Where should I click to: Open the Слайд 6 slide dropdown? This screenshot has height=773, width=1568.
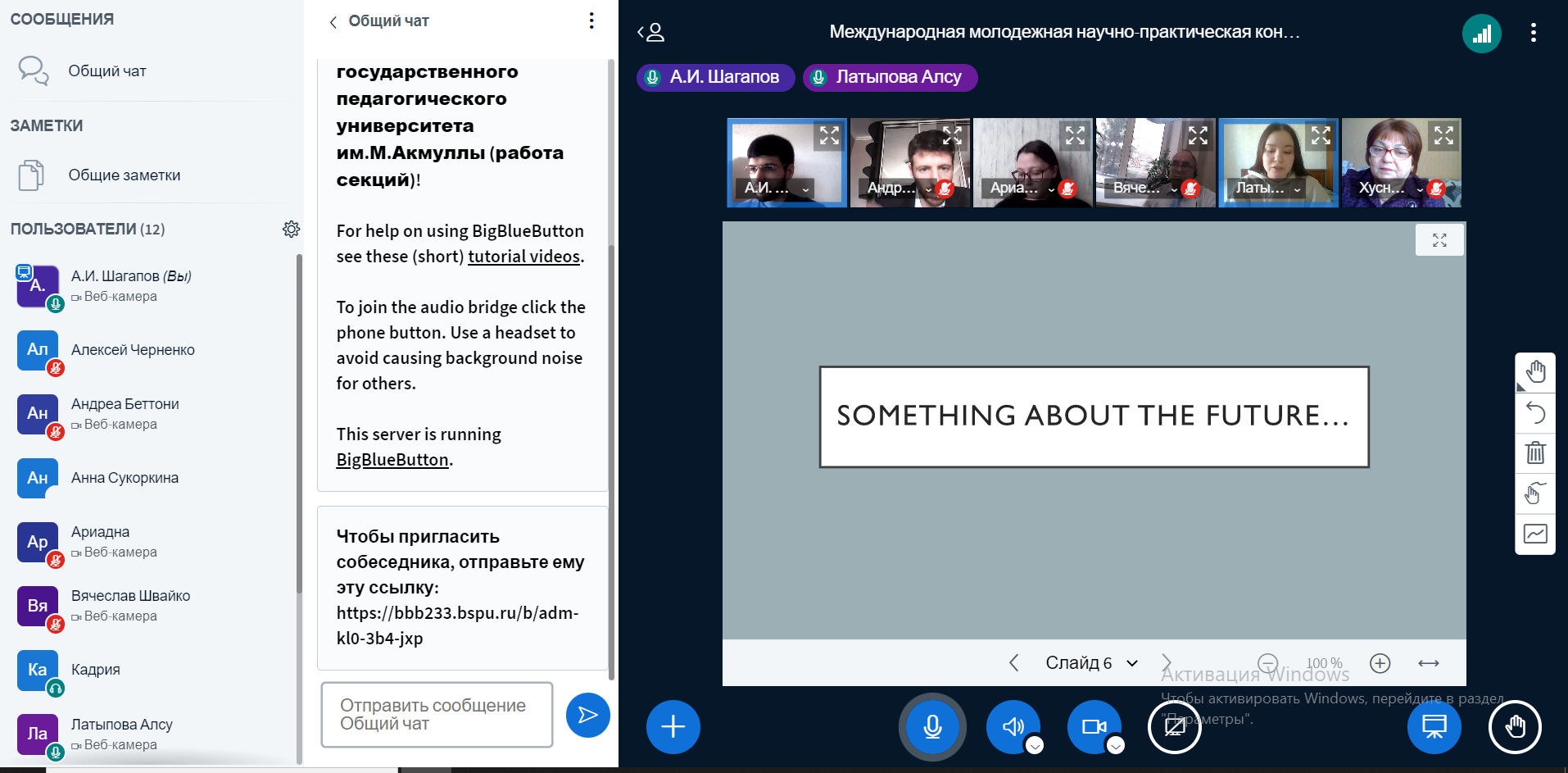pyautogui.click(x=1091, y=663)
